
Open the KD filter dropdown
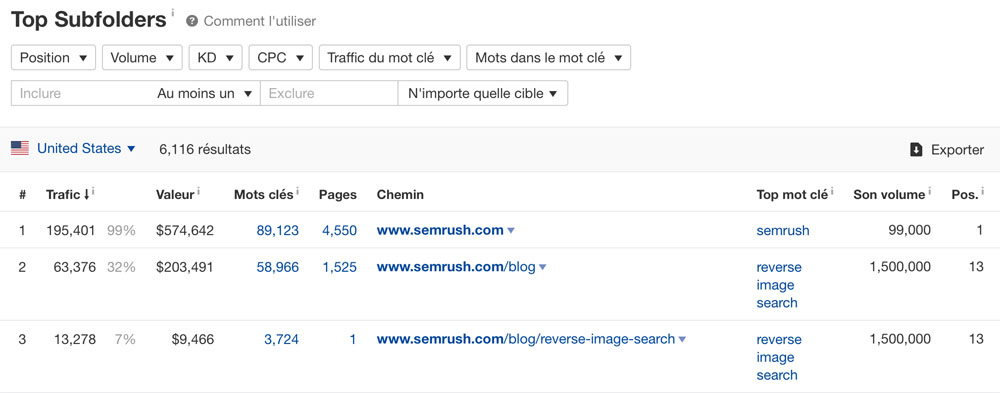point(216,57)
